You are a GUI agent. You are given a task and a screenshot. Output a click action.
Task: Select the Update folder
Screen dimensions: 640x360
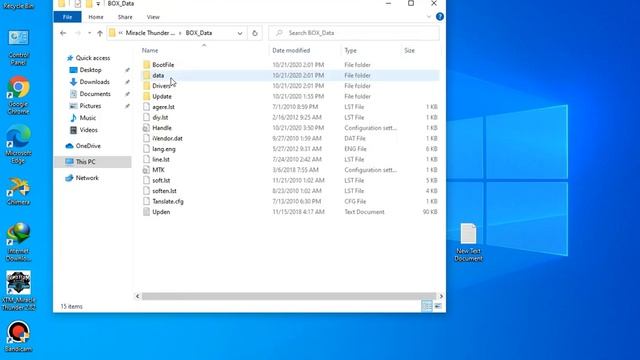(162, 96)
